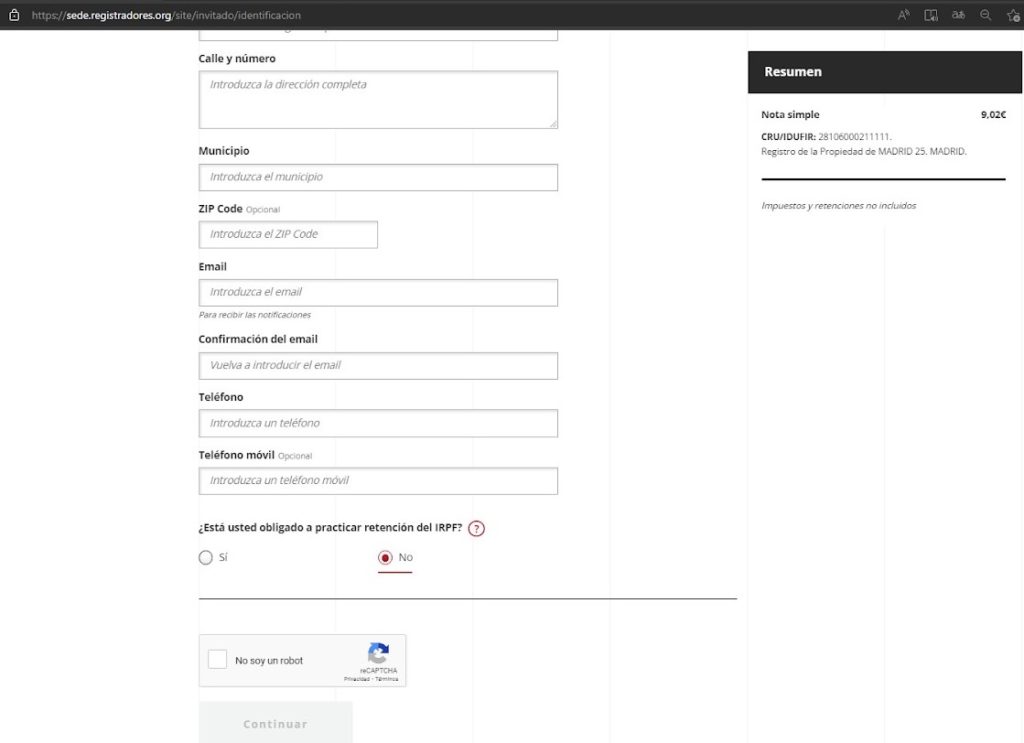
Task: Open reCAPTCHA Privacidad link
Action: pyautogui.click(x=357, y=679)
